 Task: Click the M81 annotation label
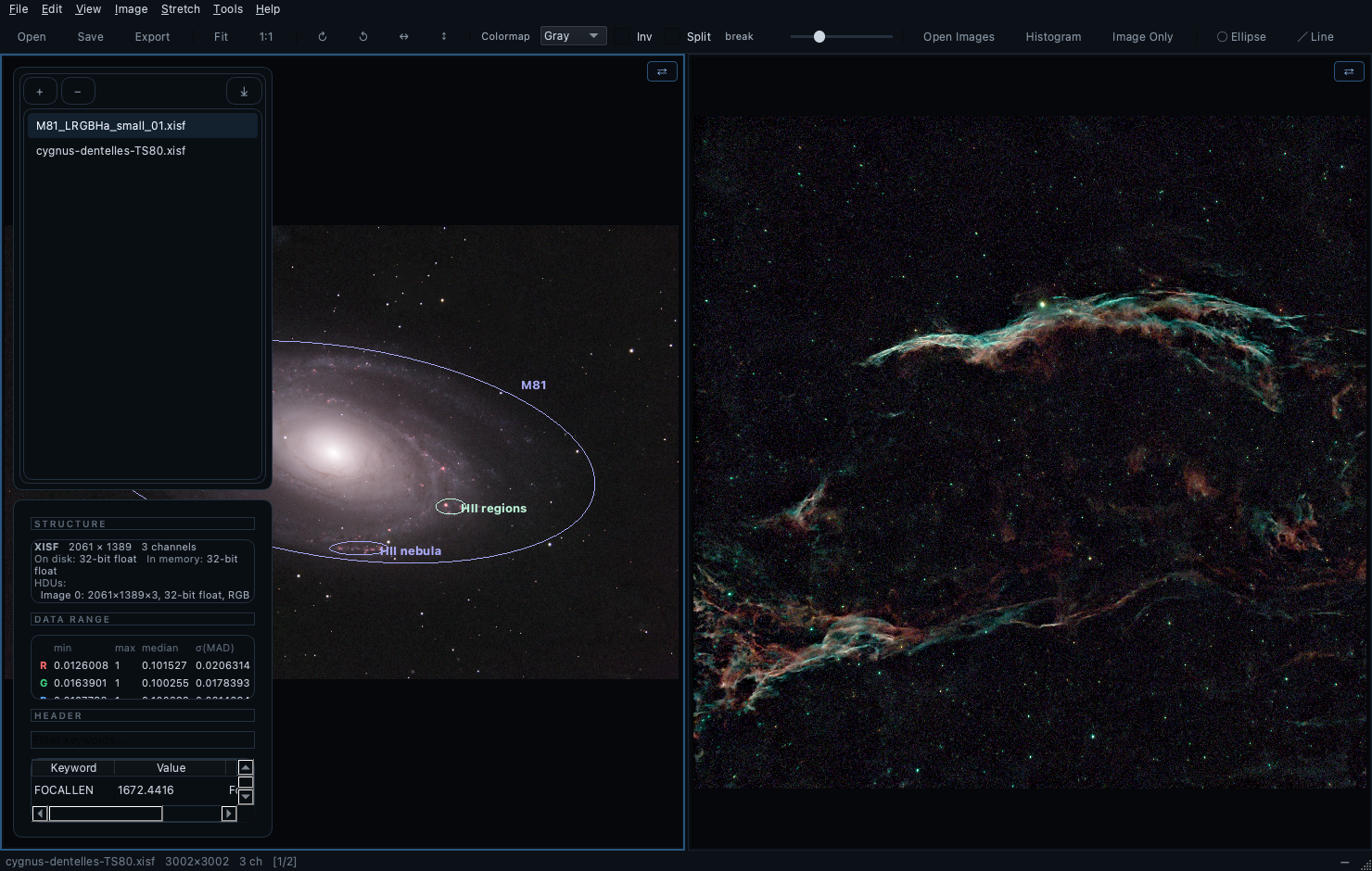tap(533, 385)
